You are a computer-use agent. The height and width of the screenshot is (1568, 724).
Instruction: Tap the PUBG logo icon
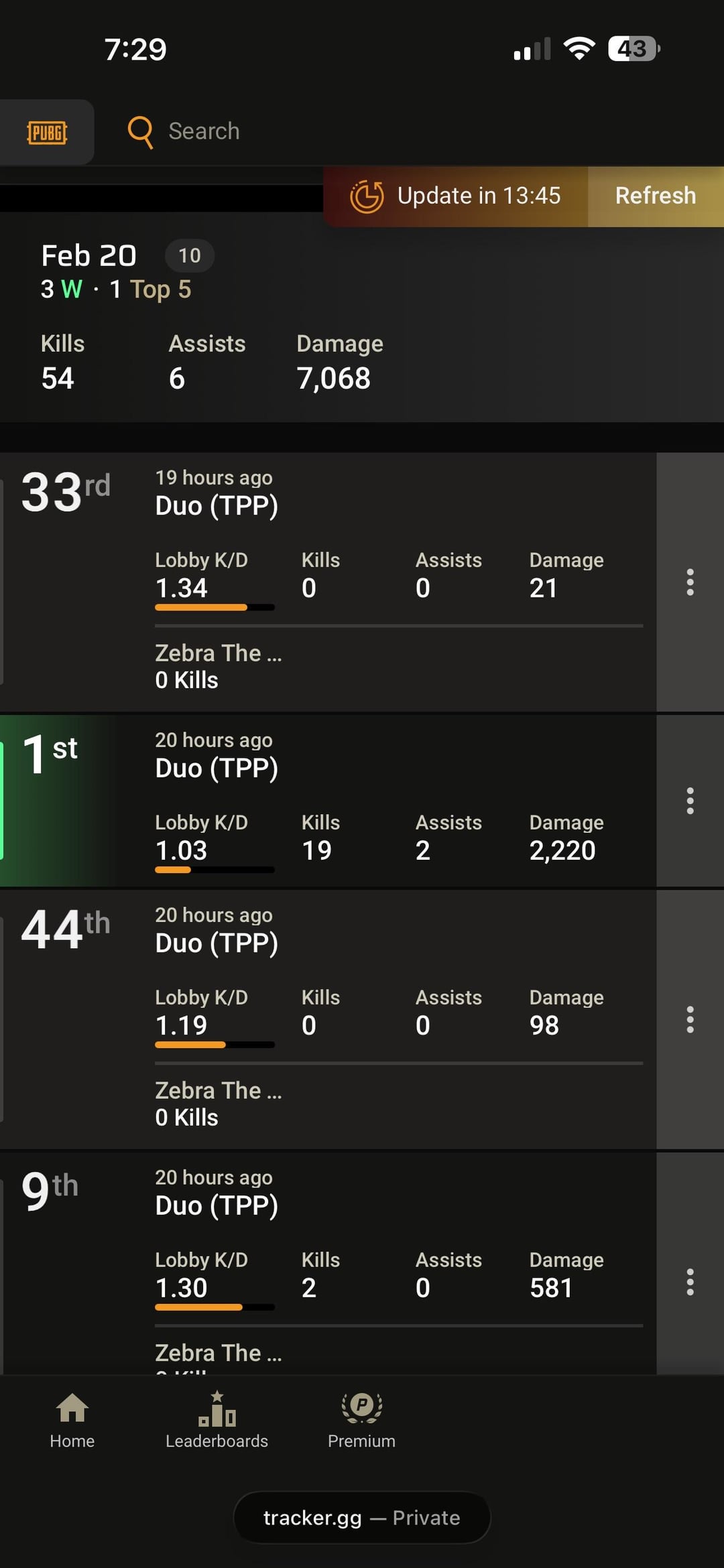click(x=46, y=133)
